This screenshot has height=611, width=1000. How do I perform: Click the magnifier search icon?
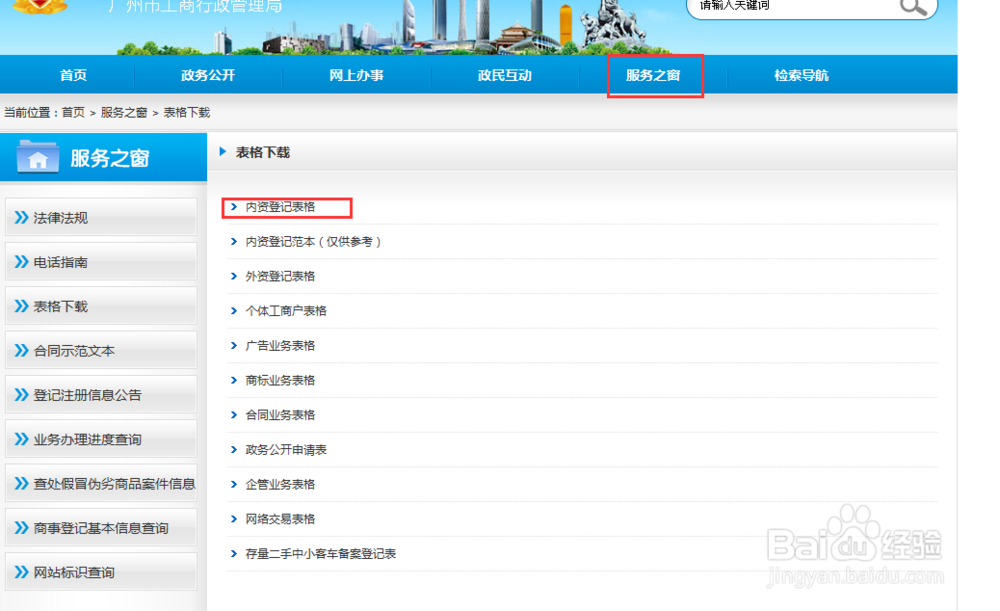point(913,7)
